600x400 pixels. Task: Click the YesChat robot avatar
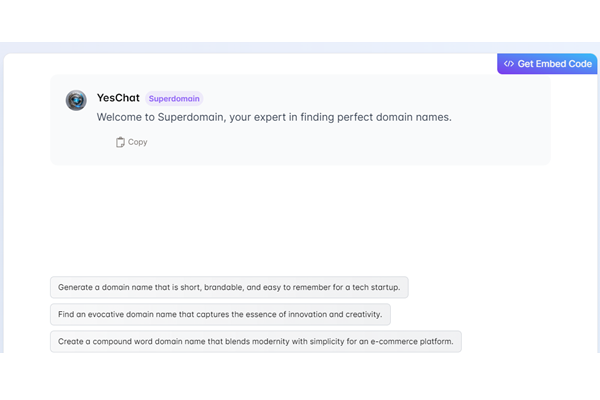(x=76, y=100)
